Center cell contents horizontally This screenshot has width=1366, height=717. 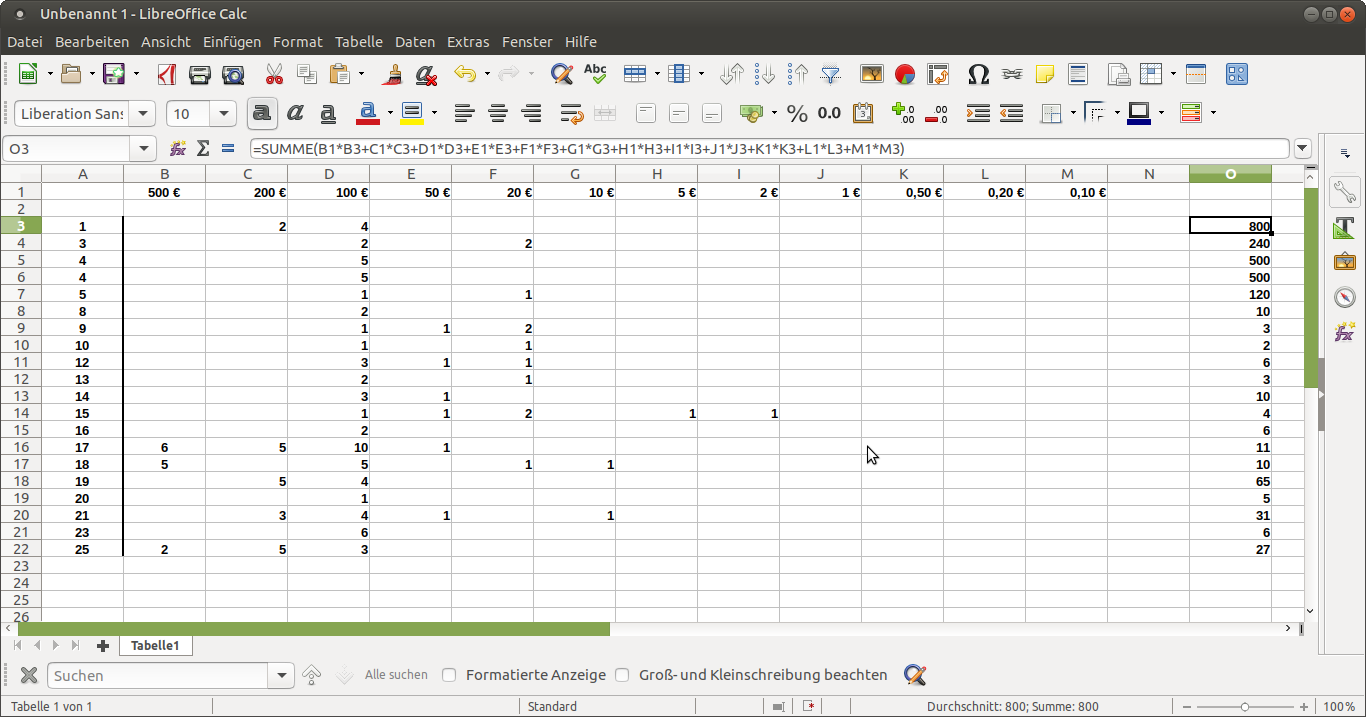498,113
